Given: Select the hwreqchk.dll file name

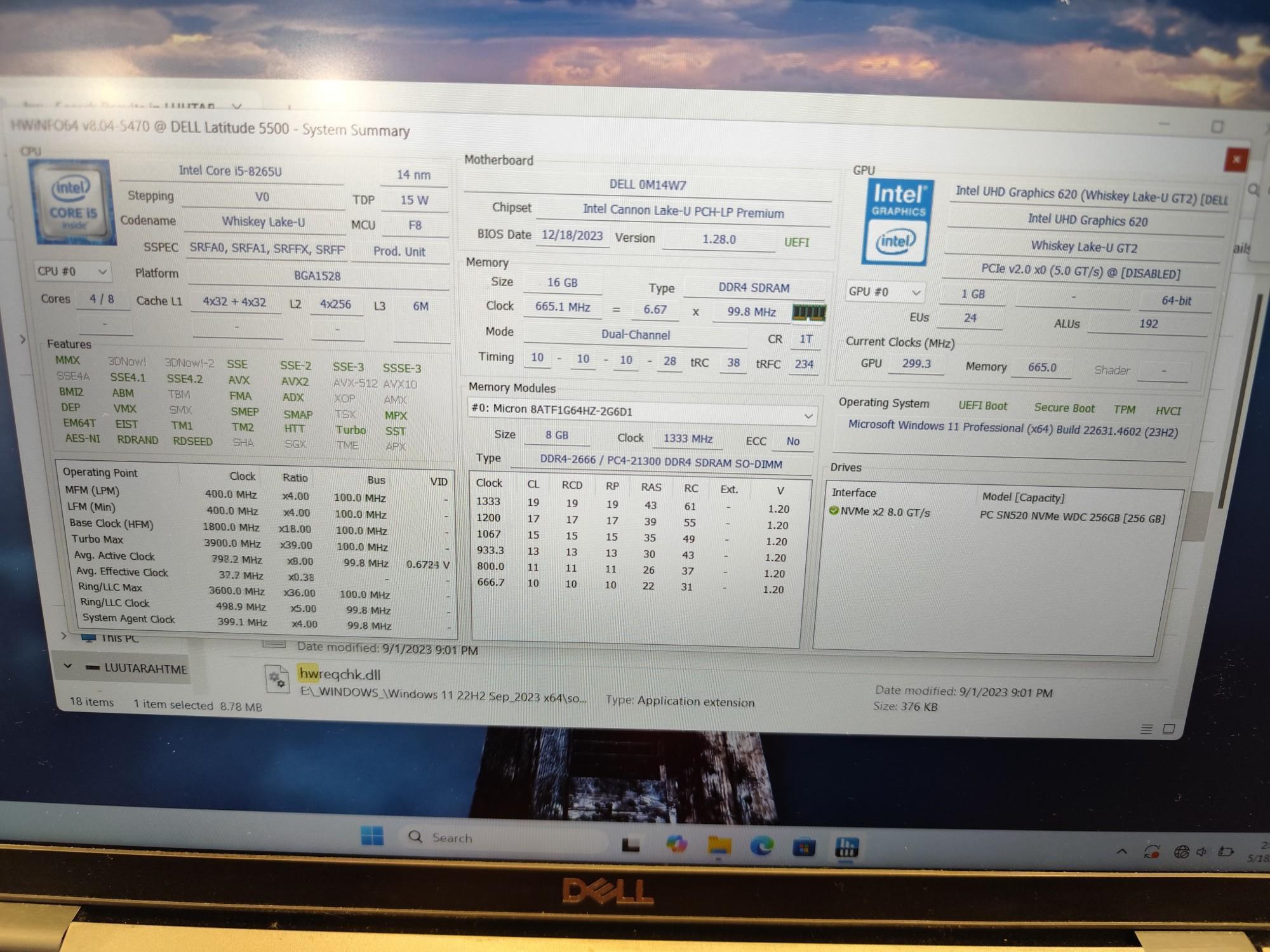Looking at the screenshot, I should (340, 674).
